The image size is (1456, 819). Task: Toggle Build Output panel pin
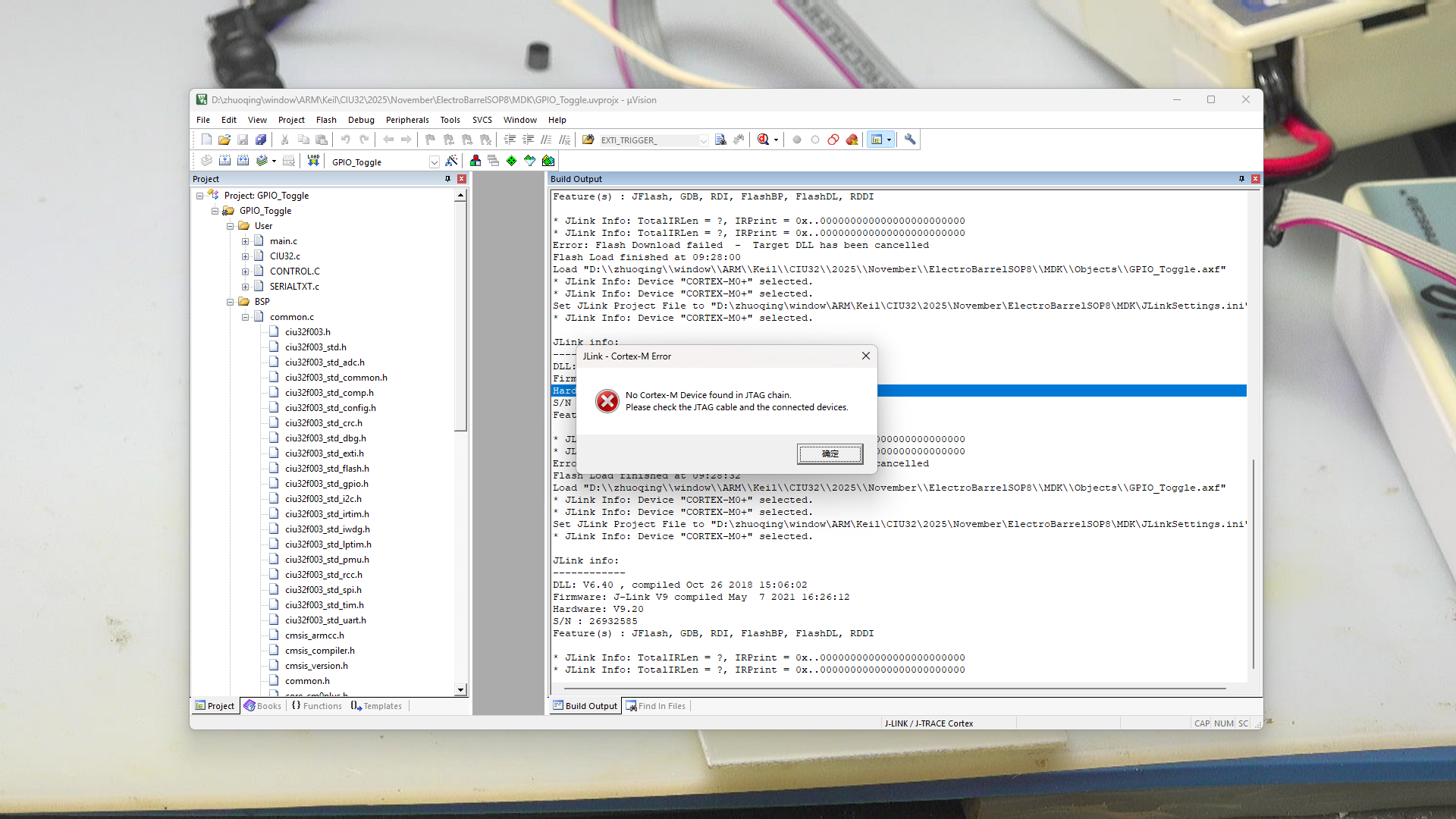(x=1241, y=179)
